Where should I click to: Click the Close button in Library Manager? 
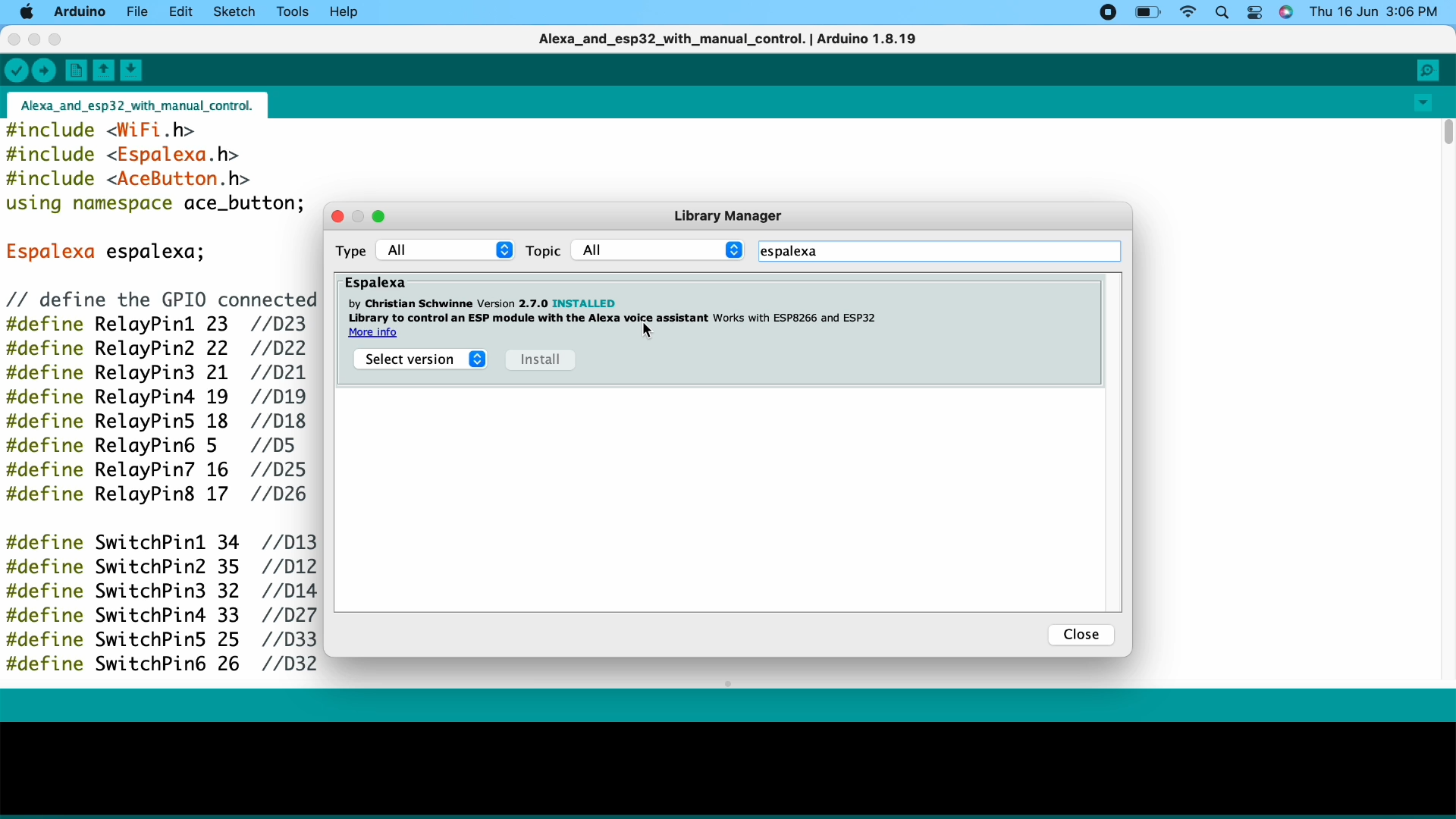click(1081, 635)
